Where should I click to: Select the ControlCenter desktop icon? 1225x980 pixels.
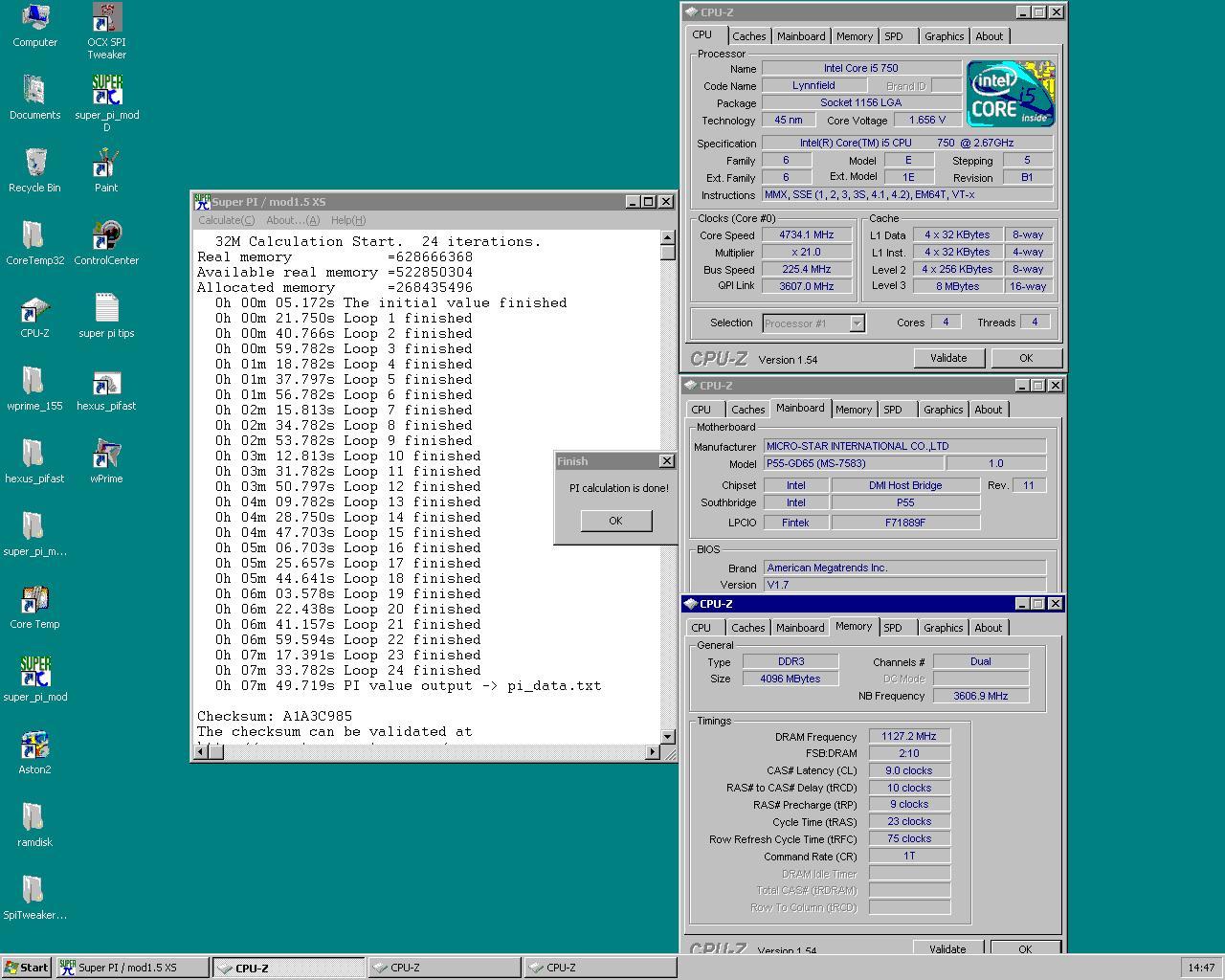(106, 243)
